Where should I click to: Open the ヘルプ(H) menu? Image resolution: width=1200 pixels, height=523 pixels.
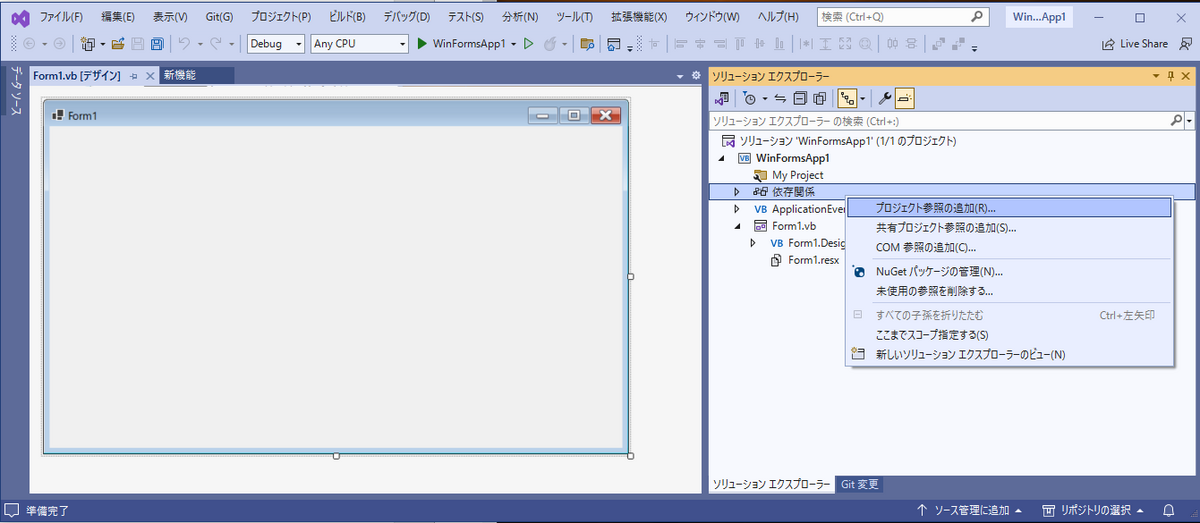pyautogui.click(x=777, y=17)
